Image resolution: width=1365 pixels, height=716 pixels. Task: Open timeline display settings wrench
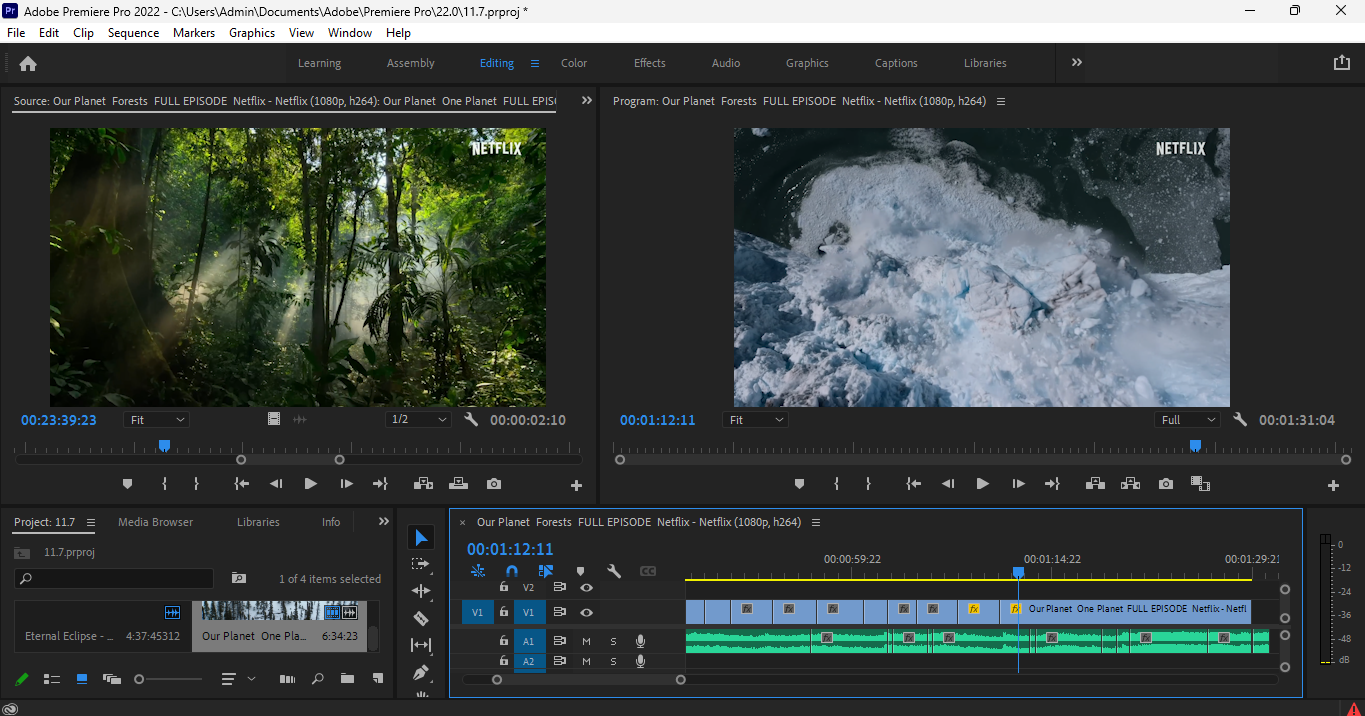click(x=614, y=571)
